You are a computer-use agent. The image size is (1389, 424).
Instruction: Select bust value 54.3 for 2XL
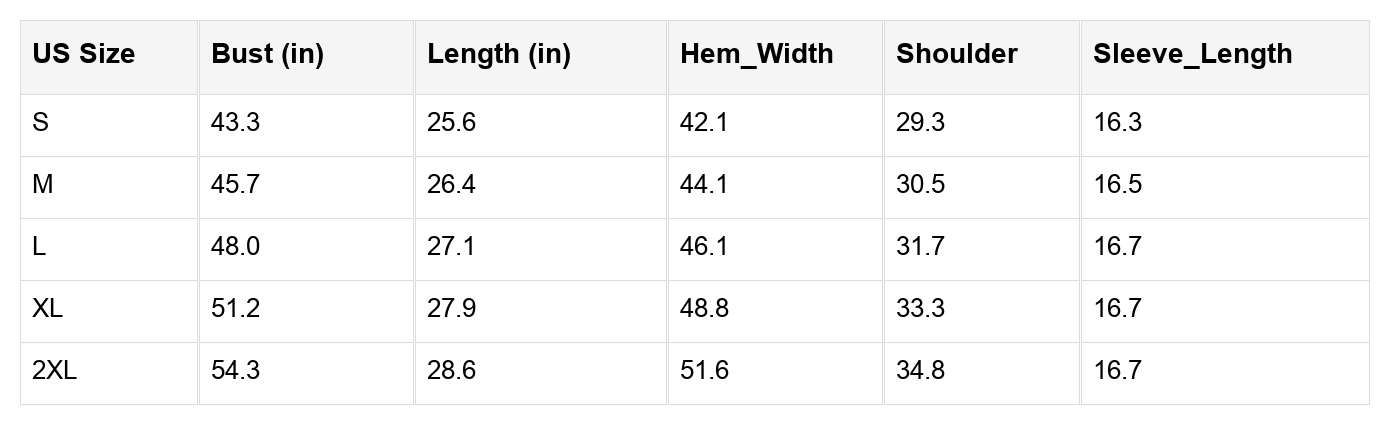(x=235, y=371)
